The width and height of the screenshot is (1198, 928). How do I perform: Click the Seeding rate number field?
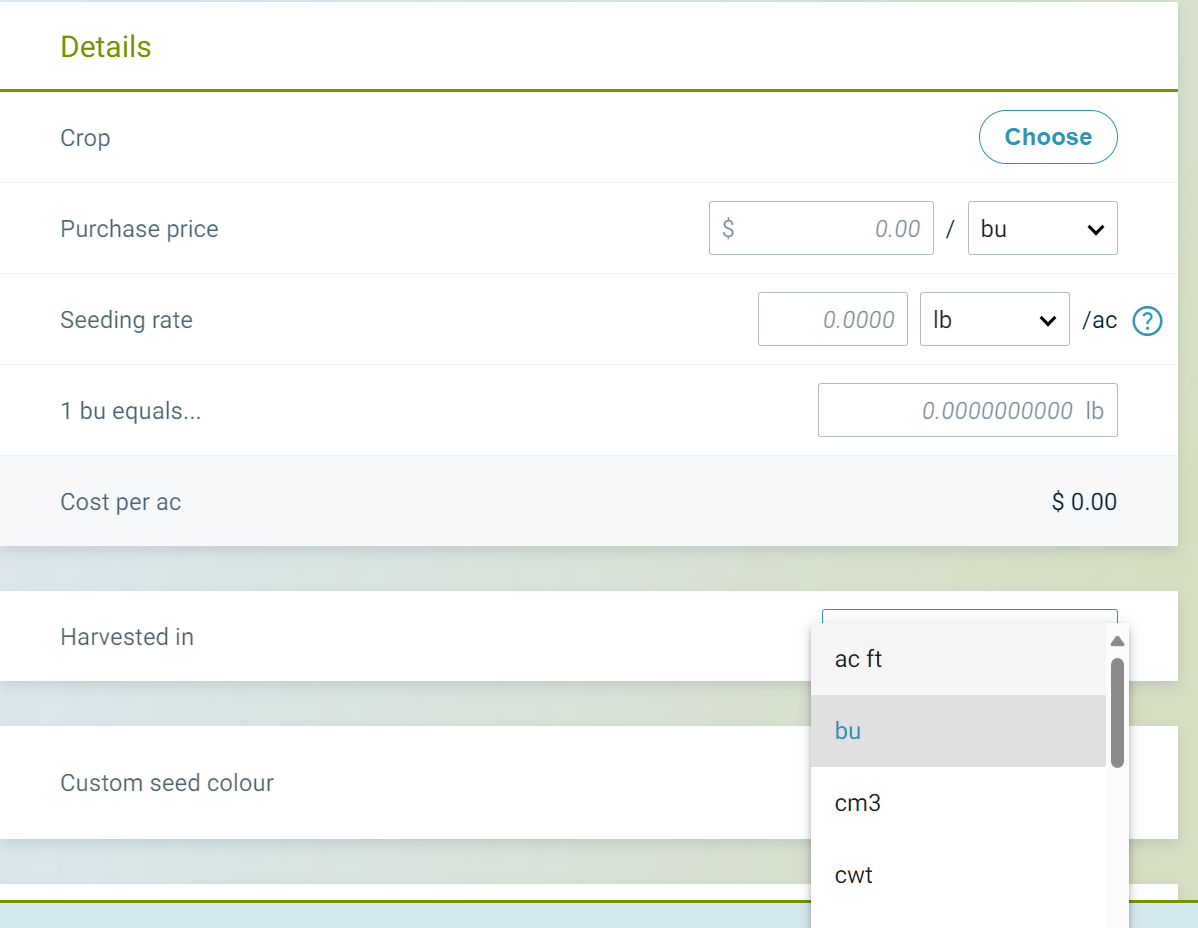tap(832, 320)
